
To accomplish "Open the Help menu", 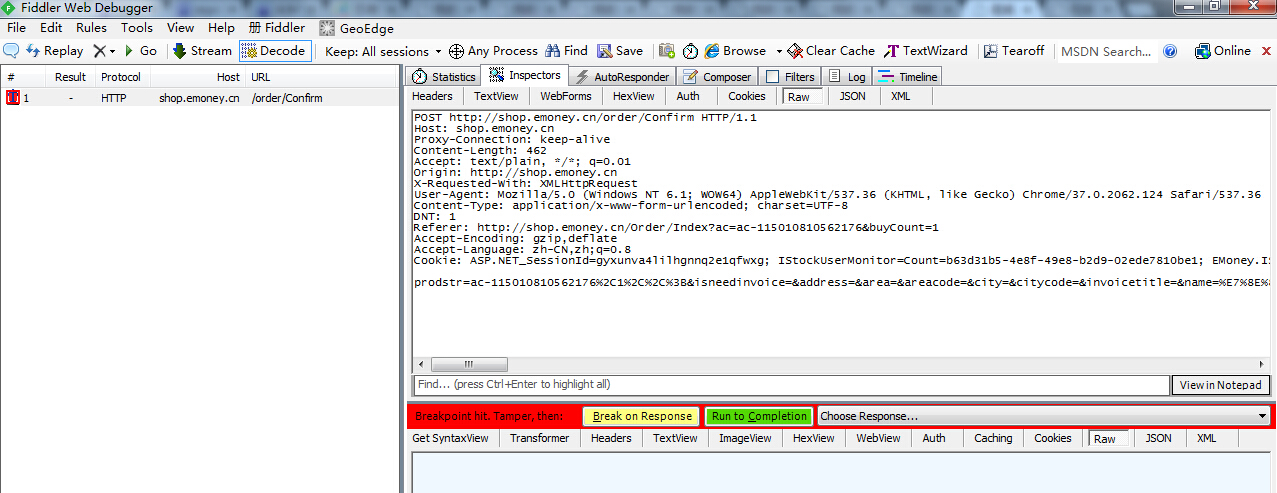I will click(x=221, y=28).
